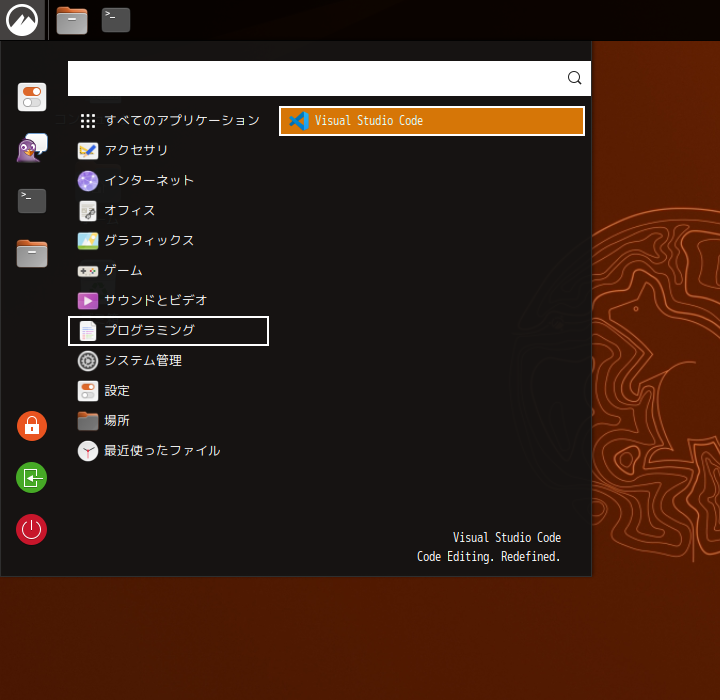720x700 pixels.
Task: Click the code file icon beside プログラミング
Action: pos(88,331)
